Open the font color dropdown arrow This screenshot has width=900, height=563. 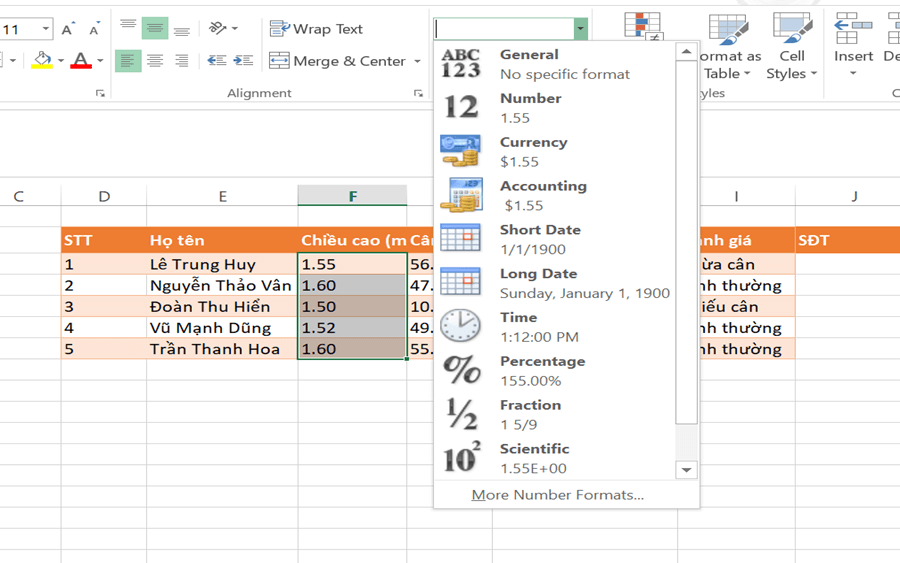point(100,62)
